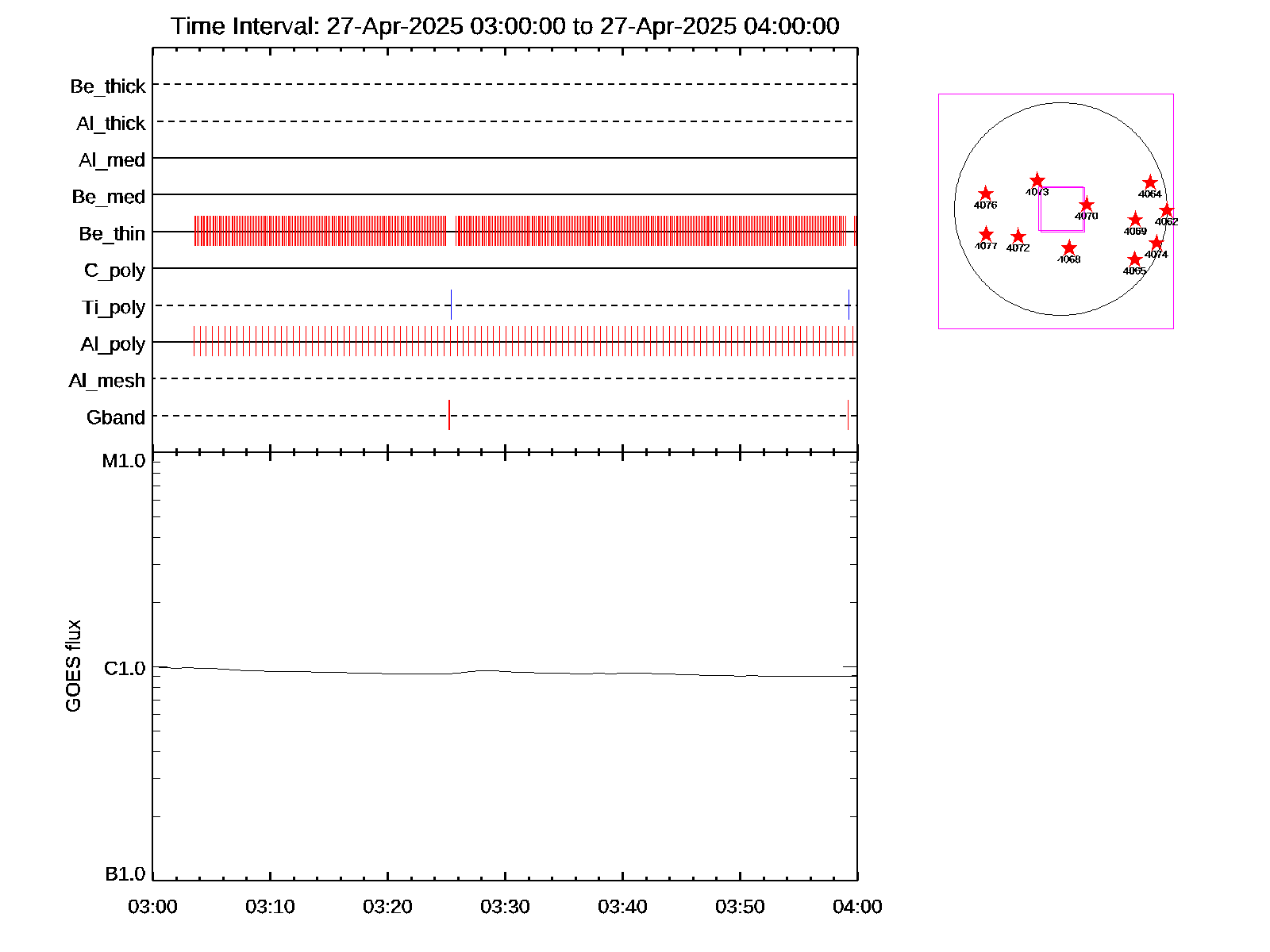Click the C_poly filter label
The width and height of the screenshot is (1270, 952).
tap(115, 271)
